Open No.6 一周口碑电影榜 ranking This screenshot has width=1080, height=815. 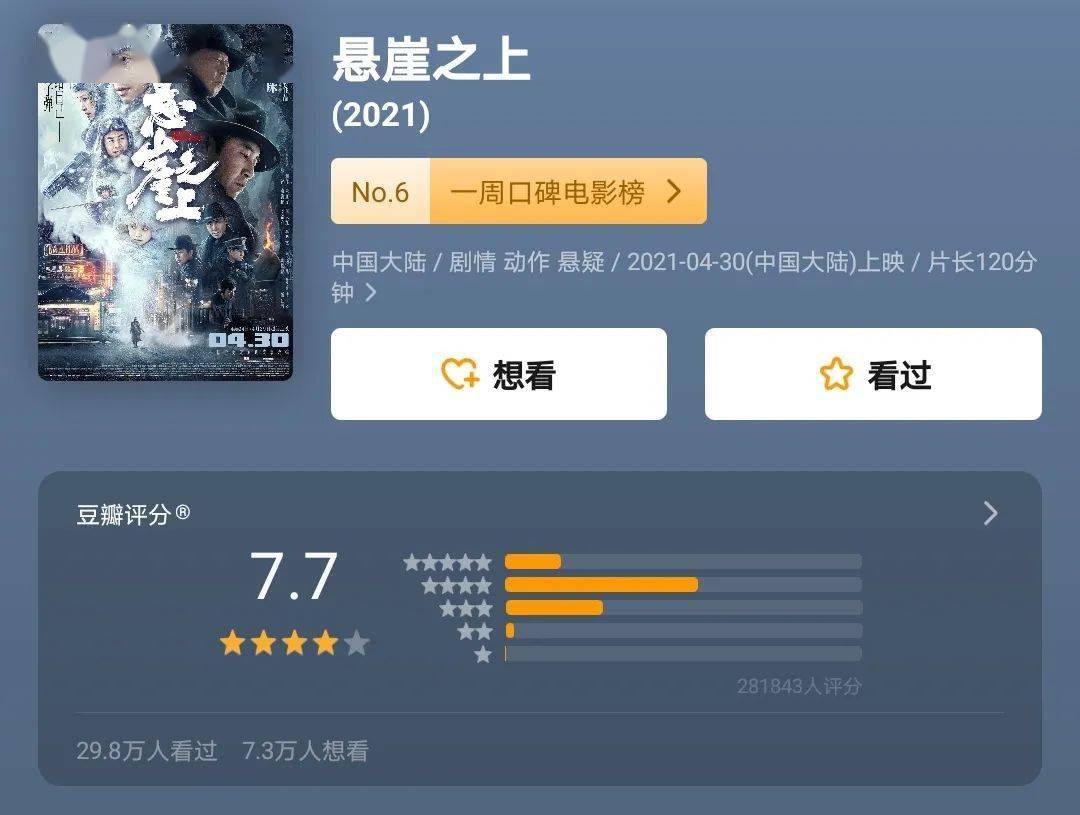pos(519,191)
